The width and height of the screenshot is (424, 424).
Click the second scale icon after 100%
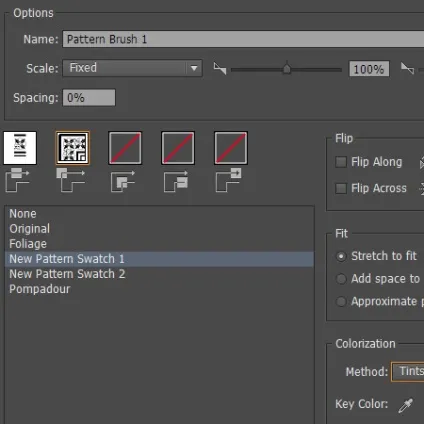(x=407, y=68)
